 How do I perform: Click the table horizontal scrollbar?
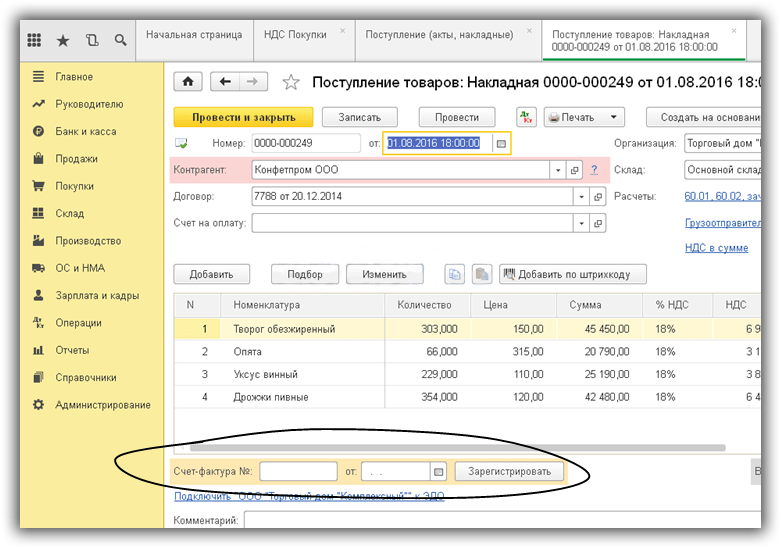point(457,448)
